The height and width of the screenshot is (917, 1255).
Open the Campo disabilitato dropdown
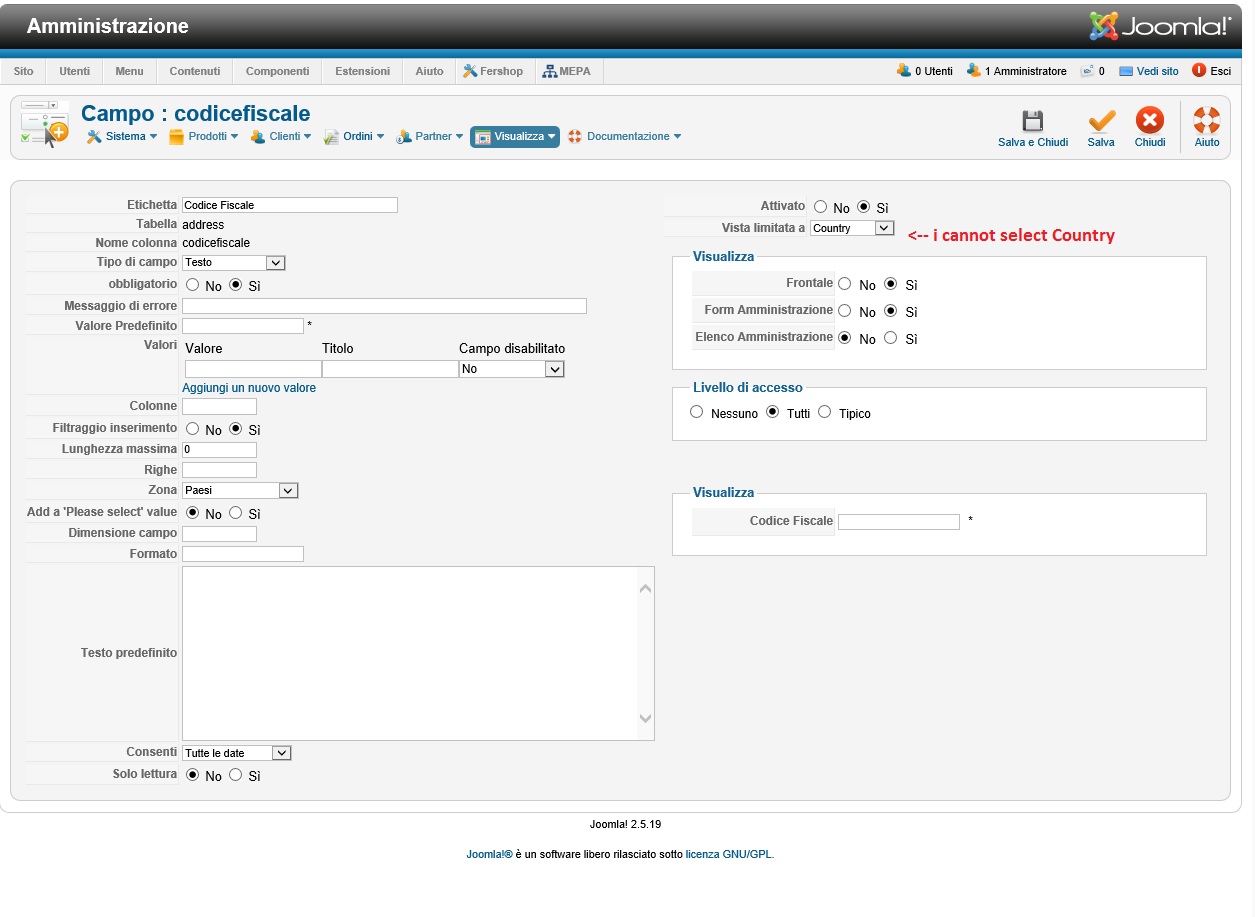coord(512,369)
